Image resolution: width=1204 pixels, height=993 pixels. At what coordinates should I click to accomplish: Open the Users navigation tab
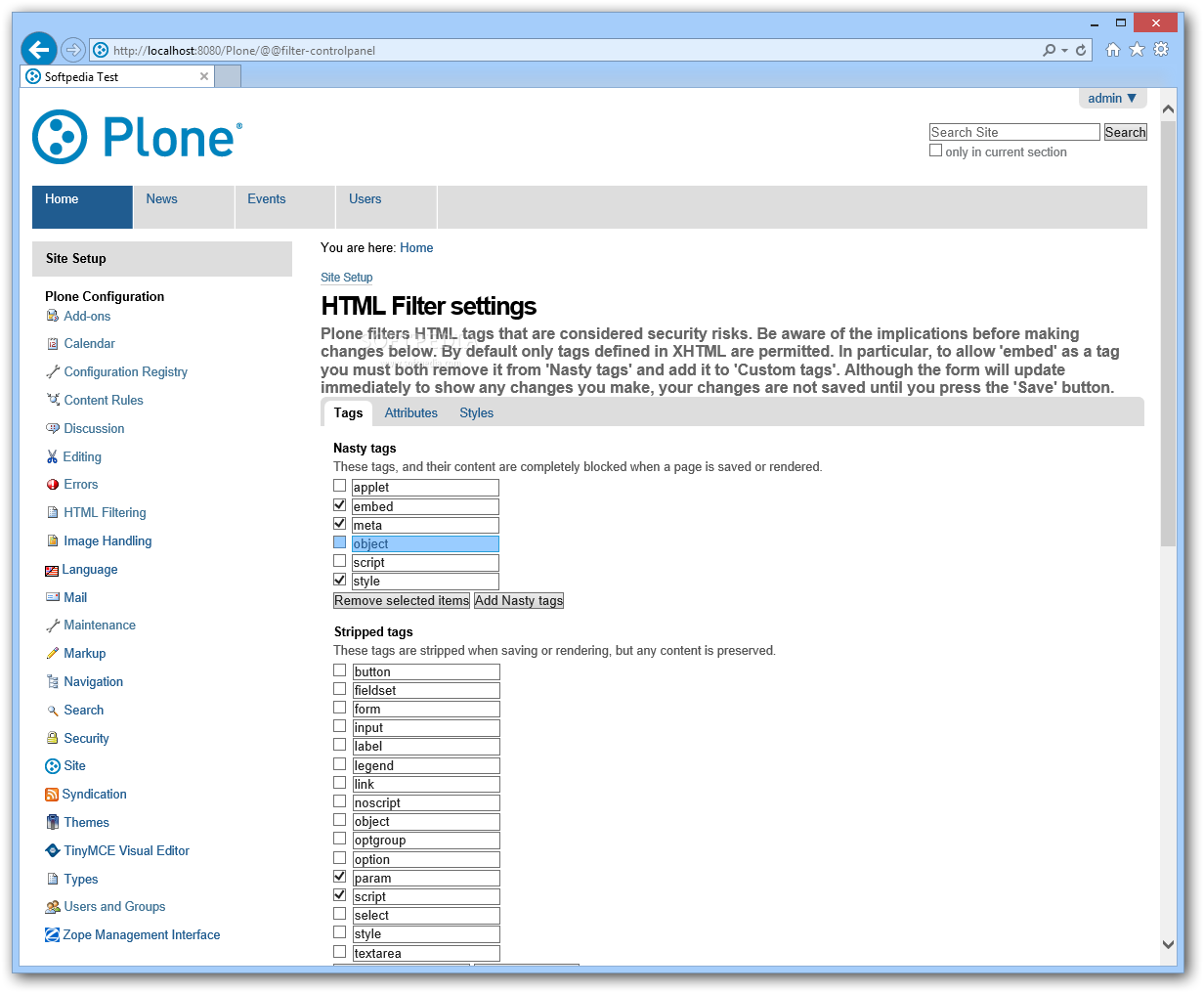(387, 207)
